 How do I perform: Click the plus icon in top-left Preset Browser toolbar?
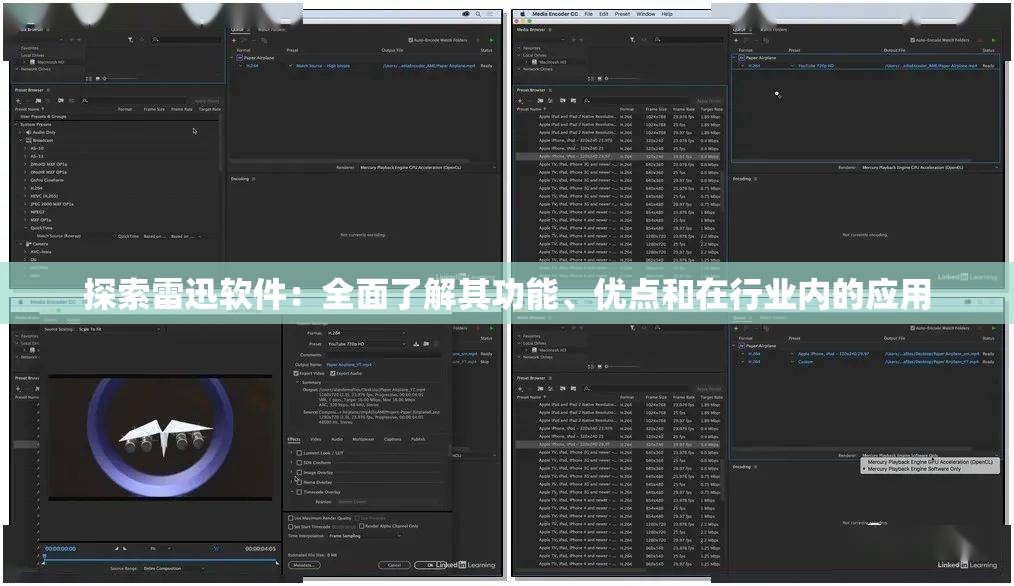pyautogui.click(x=19, y=101)
